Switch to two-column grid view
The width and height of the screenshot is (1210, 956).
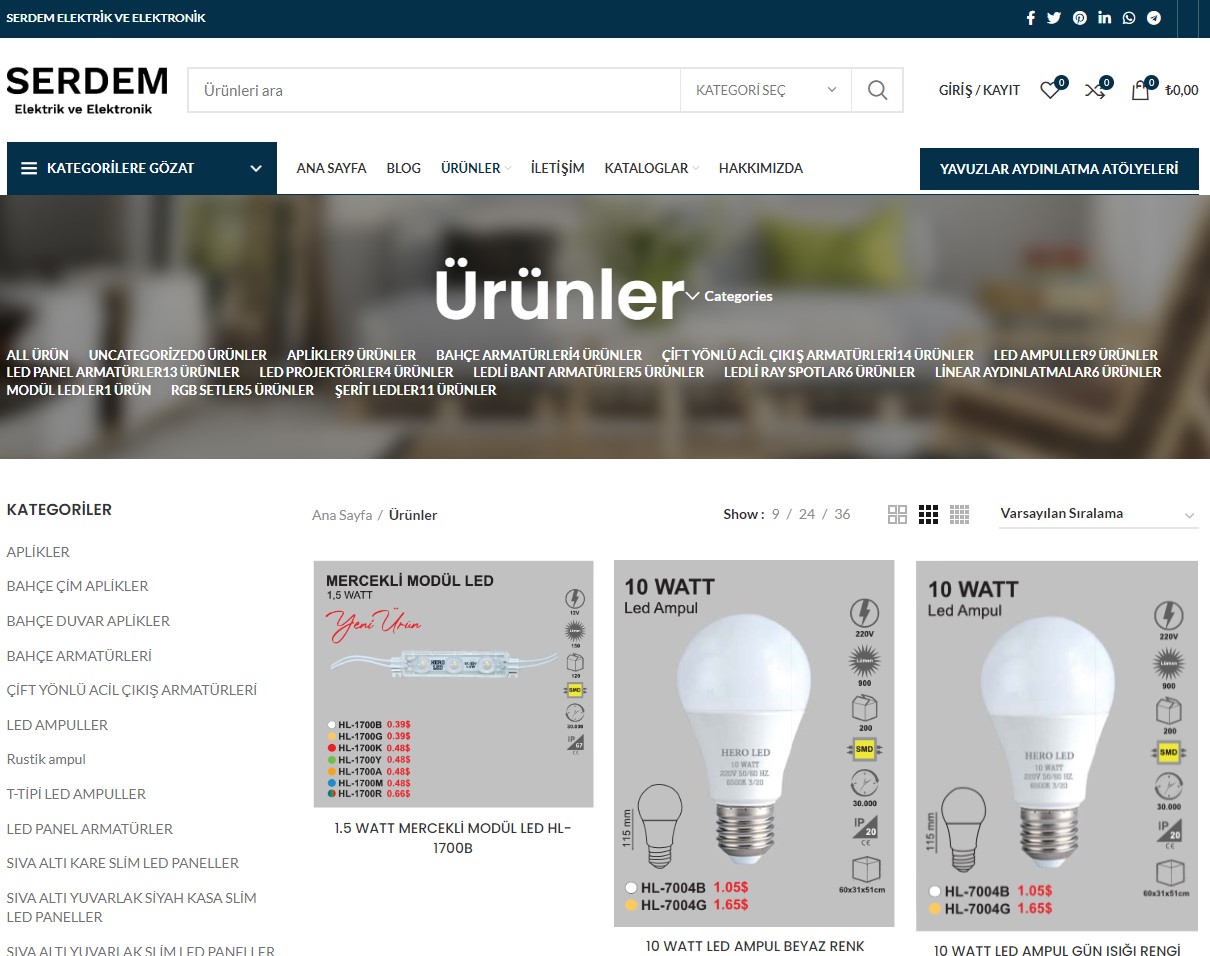[x=897, y=515]
